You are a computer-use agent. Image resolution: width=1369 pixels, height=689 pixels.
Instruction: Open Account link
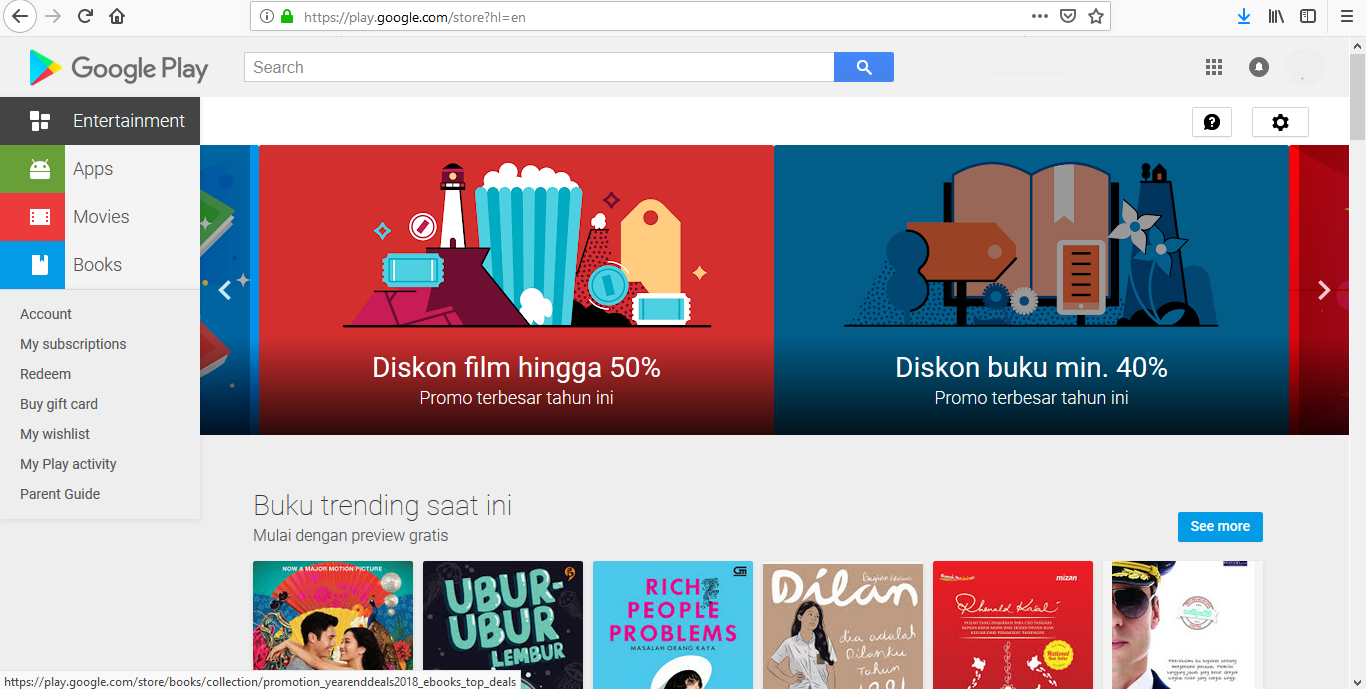(46, 314)
